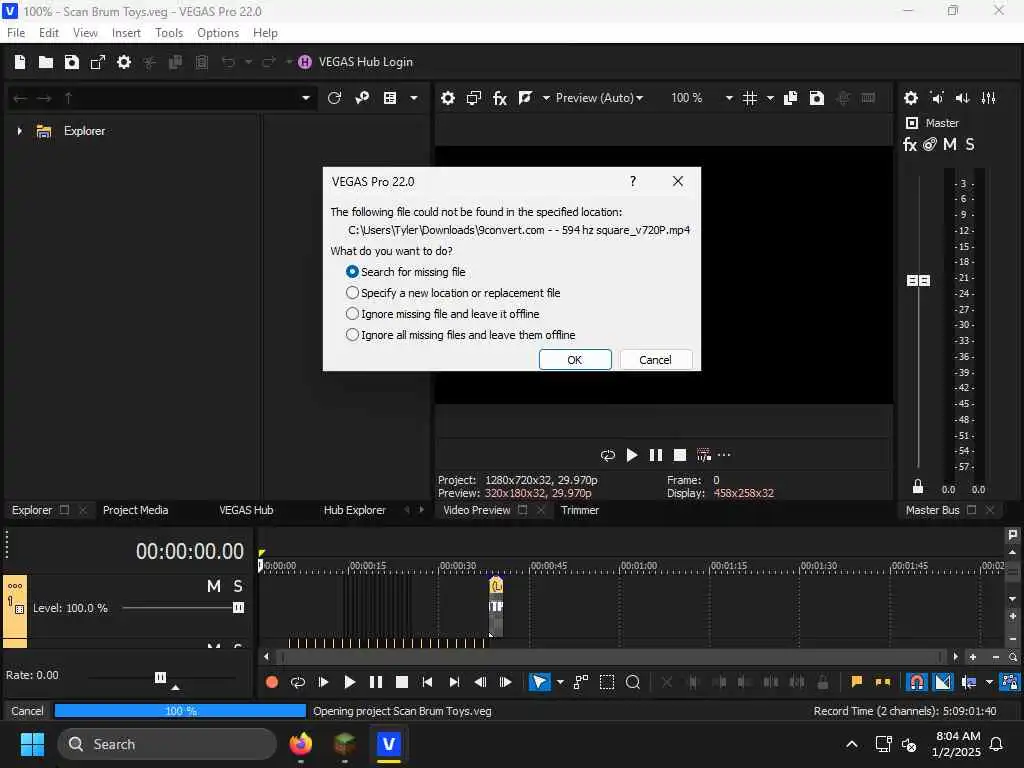Toggle external monitor preview icon
The image size is (1024, 768).
point(473,98)
